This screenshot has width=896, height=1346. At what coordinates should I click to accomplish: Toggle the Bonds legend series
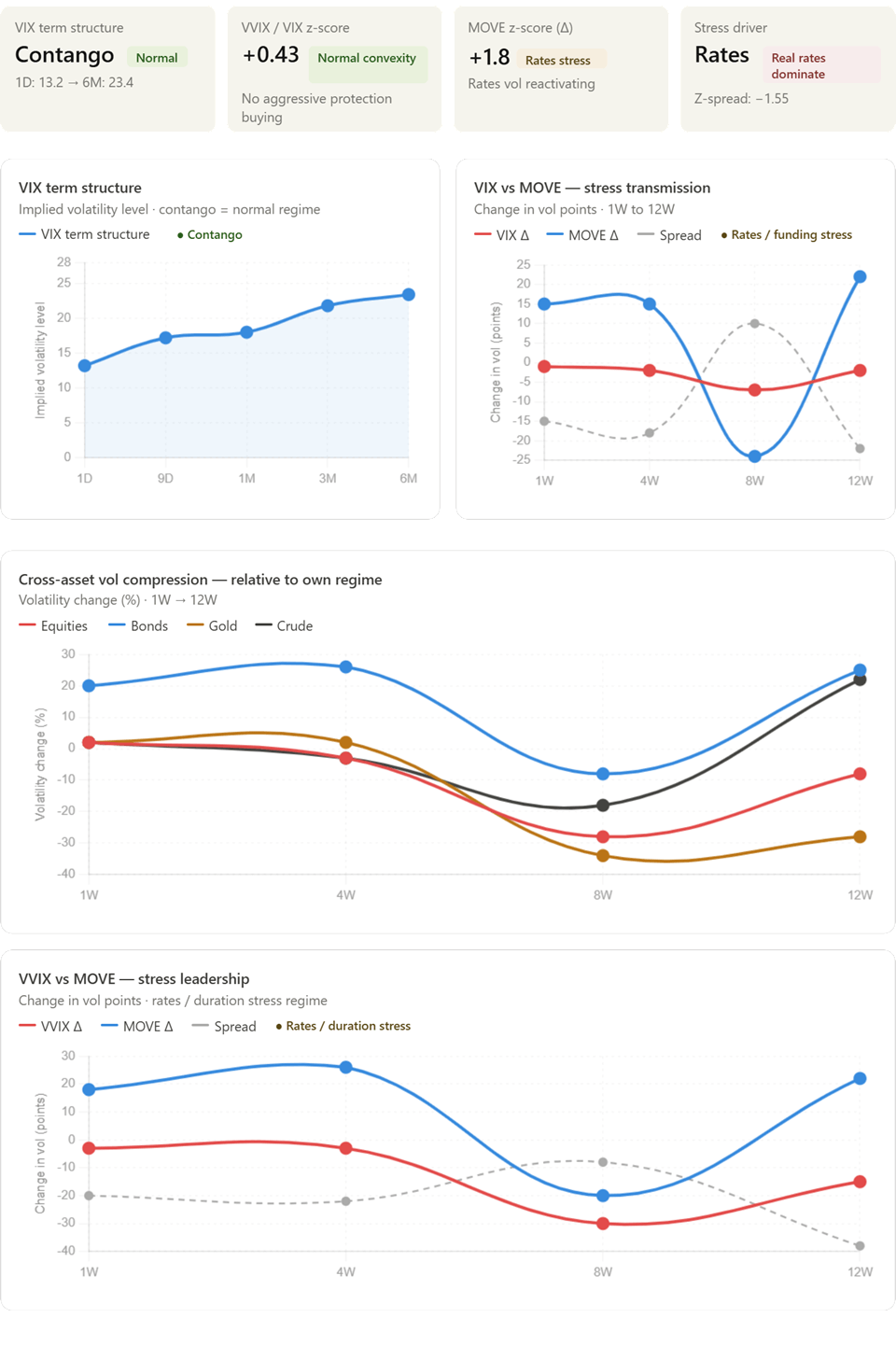pos(138,626)
